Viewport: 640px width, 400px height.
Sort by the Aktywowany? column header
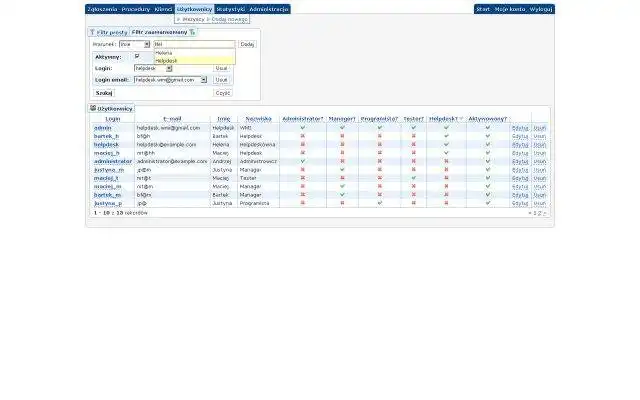tap(488, 119)
